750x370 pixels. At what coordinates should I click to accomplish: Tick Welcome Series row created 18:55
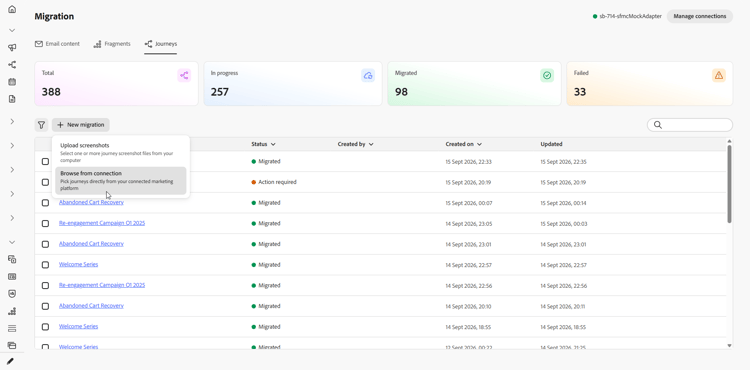click(x=45, y=327)
